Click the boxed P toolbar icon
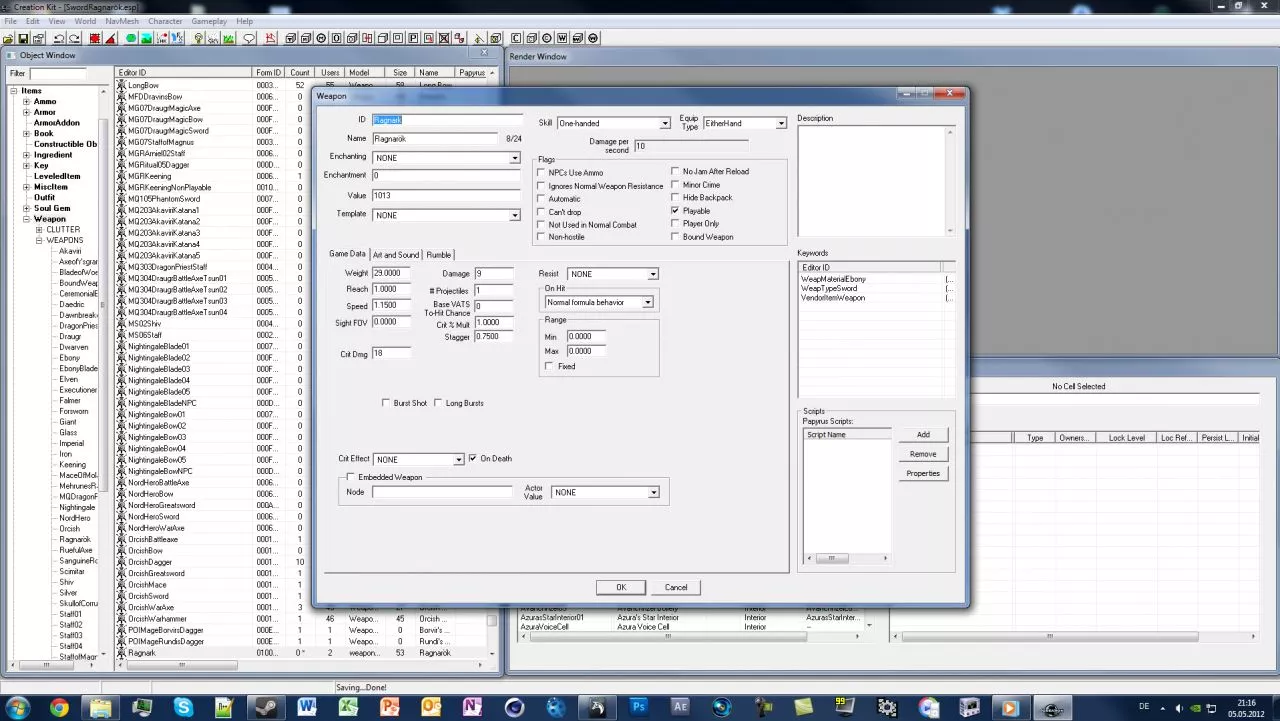This screenshot has height=721, width=1280. (x=413, y=38)
